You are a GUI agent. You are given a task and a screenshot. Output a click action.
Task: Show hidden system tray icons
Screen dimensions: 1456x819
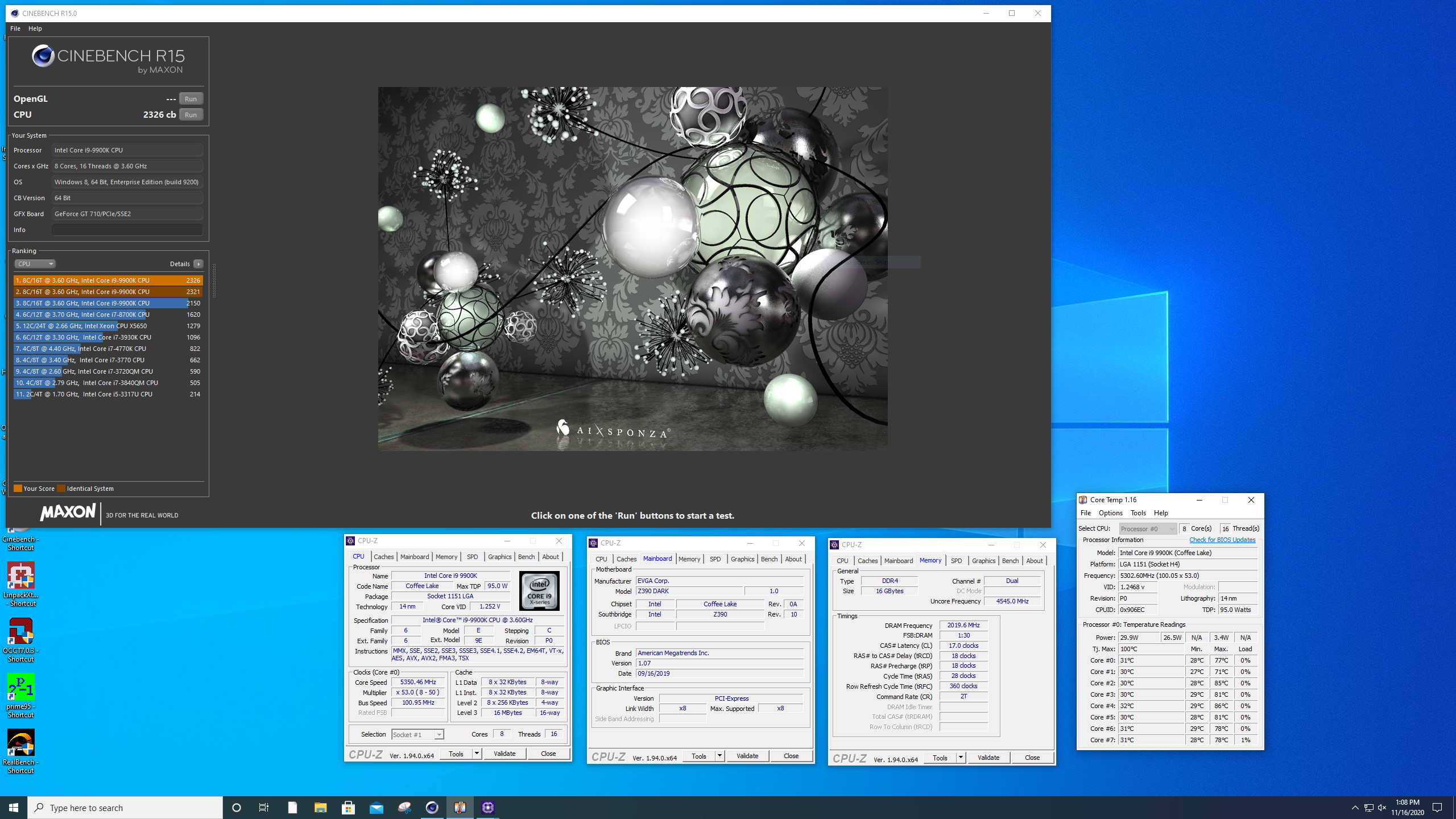[1355, 808]
